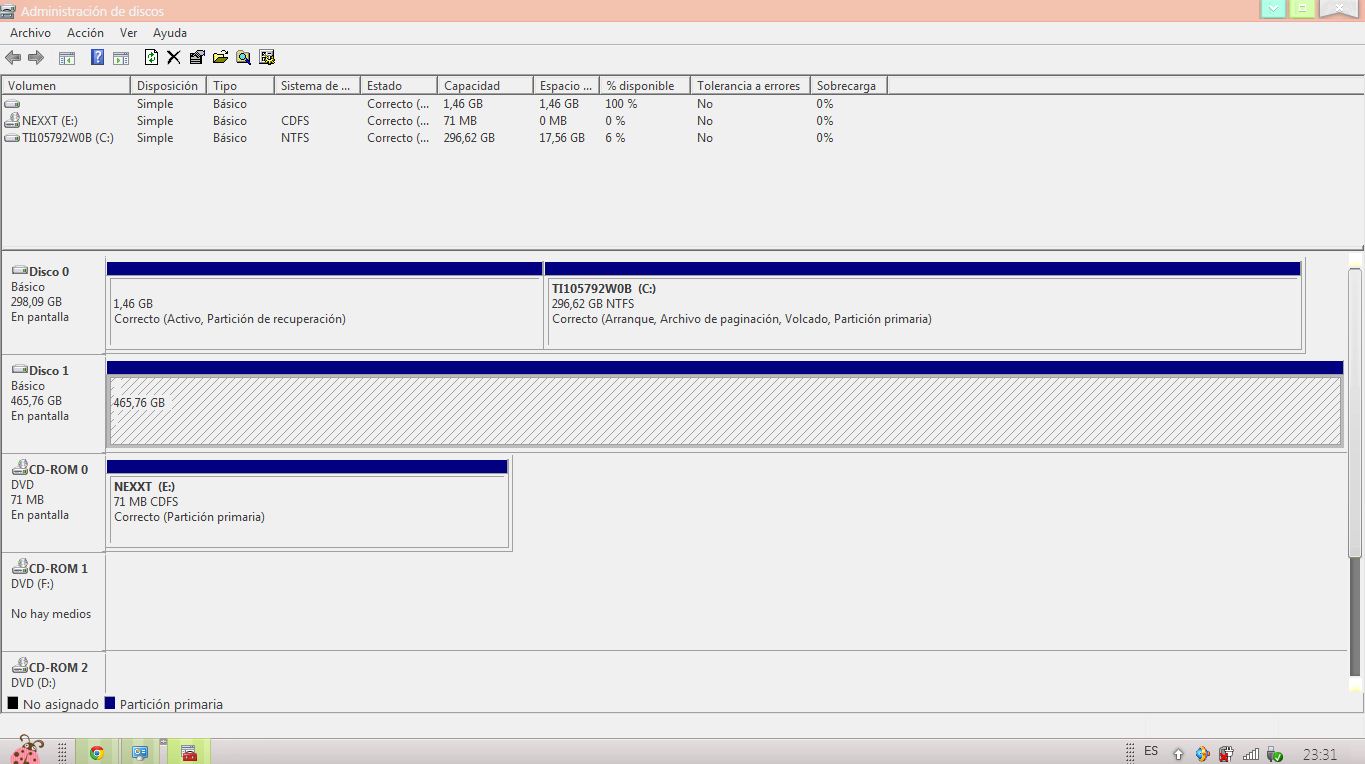Click the settings list toolbar icon
The width and height of the screenshot is (1365, 764).
(267, 57)
